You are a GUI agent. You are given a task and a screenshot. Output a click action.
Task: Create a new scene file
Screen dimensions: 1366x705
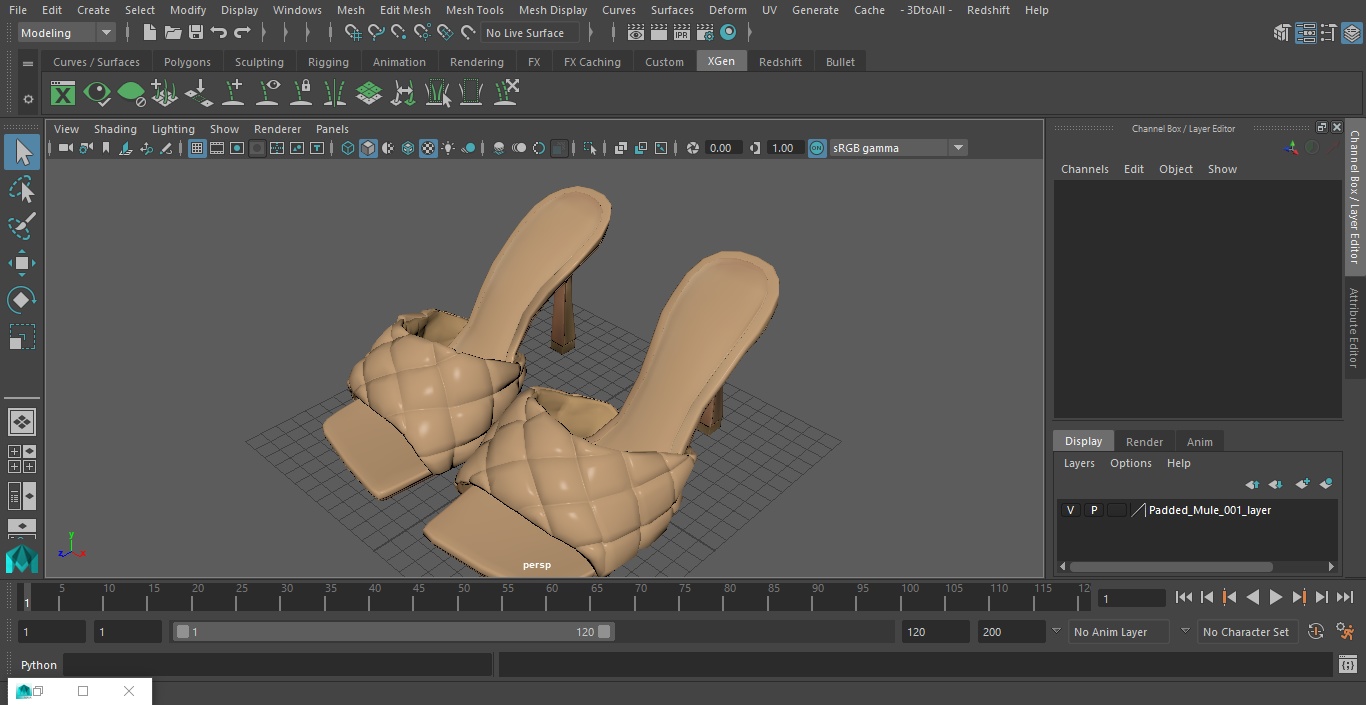[149, 33]
